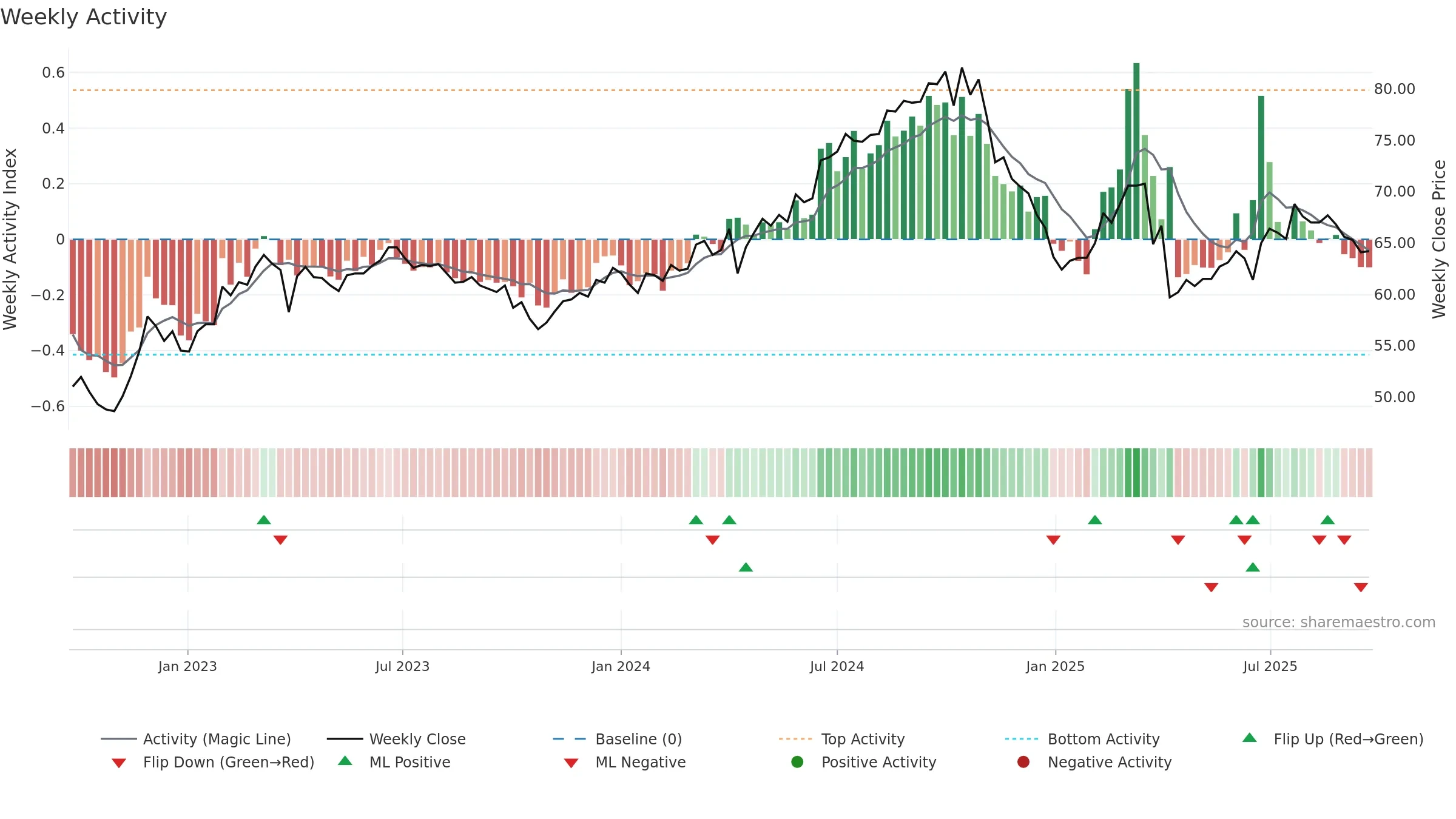Click the blue dashed Baseline legend line sample
Image resolution: width=1456 pixels, height=819 pixels.
(569, 739)
